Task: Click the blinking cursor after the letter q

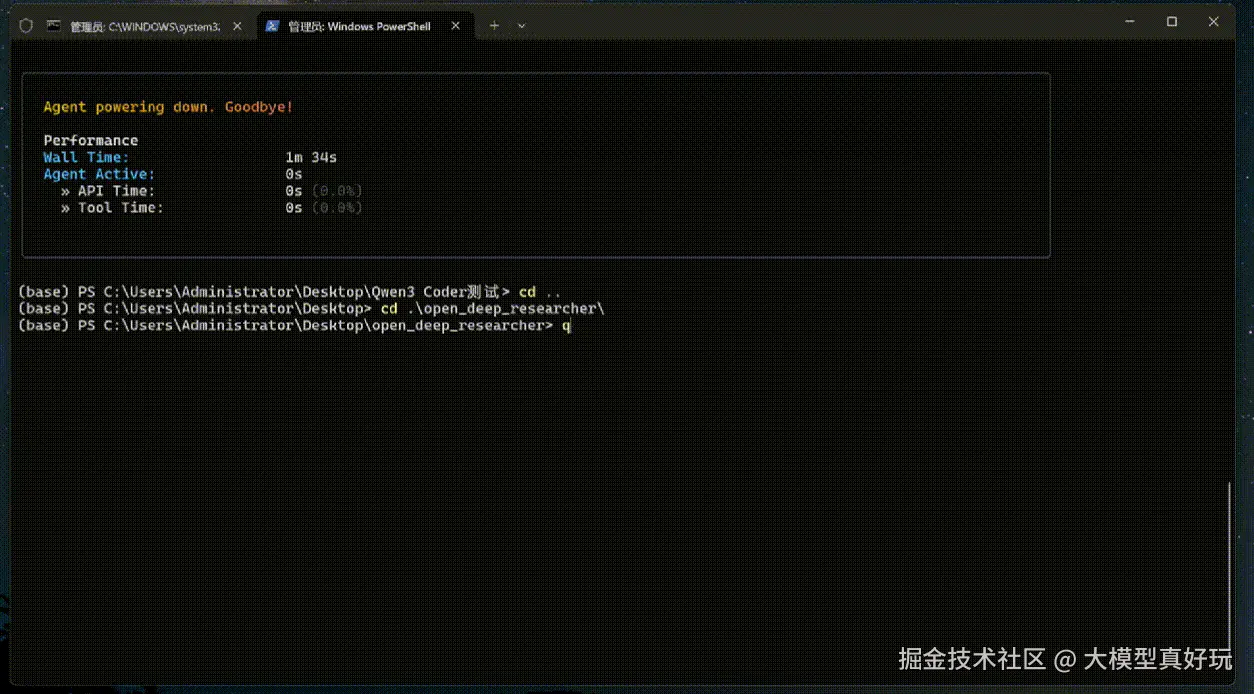Action: tap(570, 325)
